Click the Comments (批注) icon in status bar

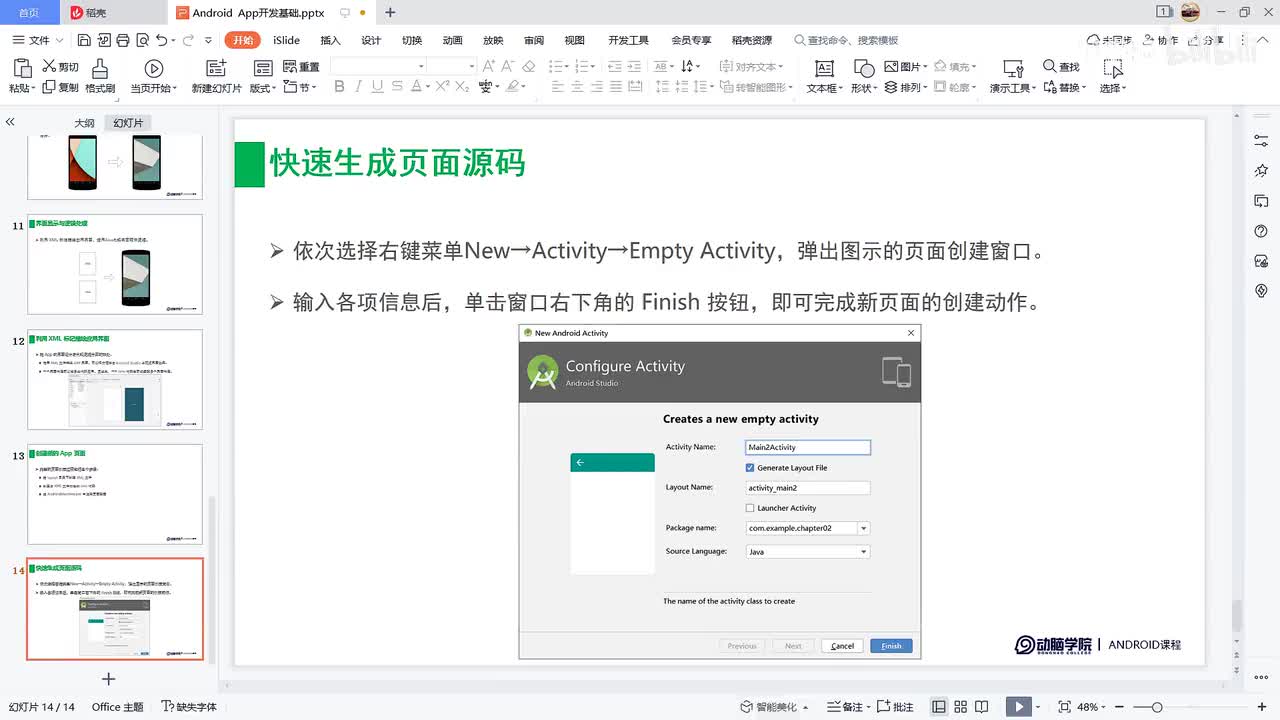coord(882,707)
